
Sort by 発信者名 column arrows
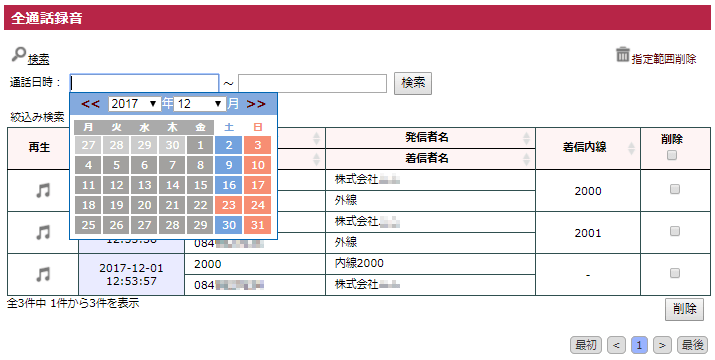tap(526, 138)
